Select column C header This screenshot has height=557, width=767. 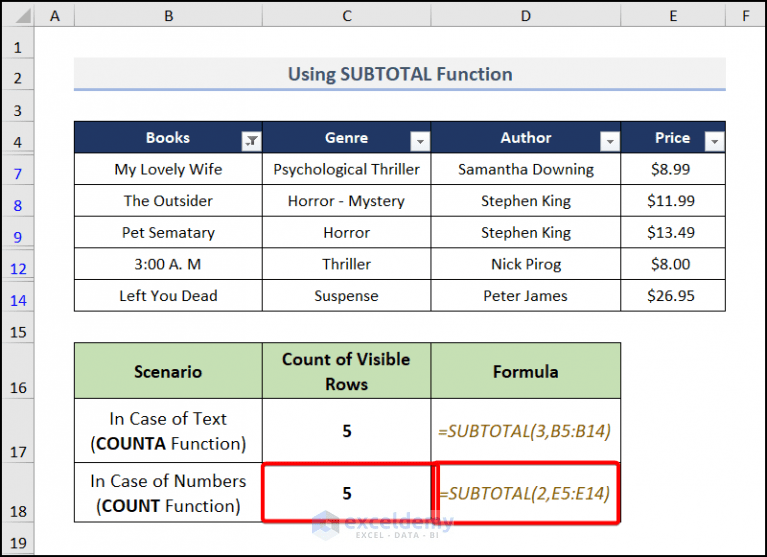click(346, 16)
